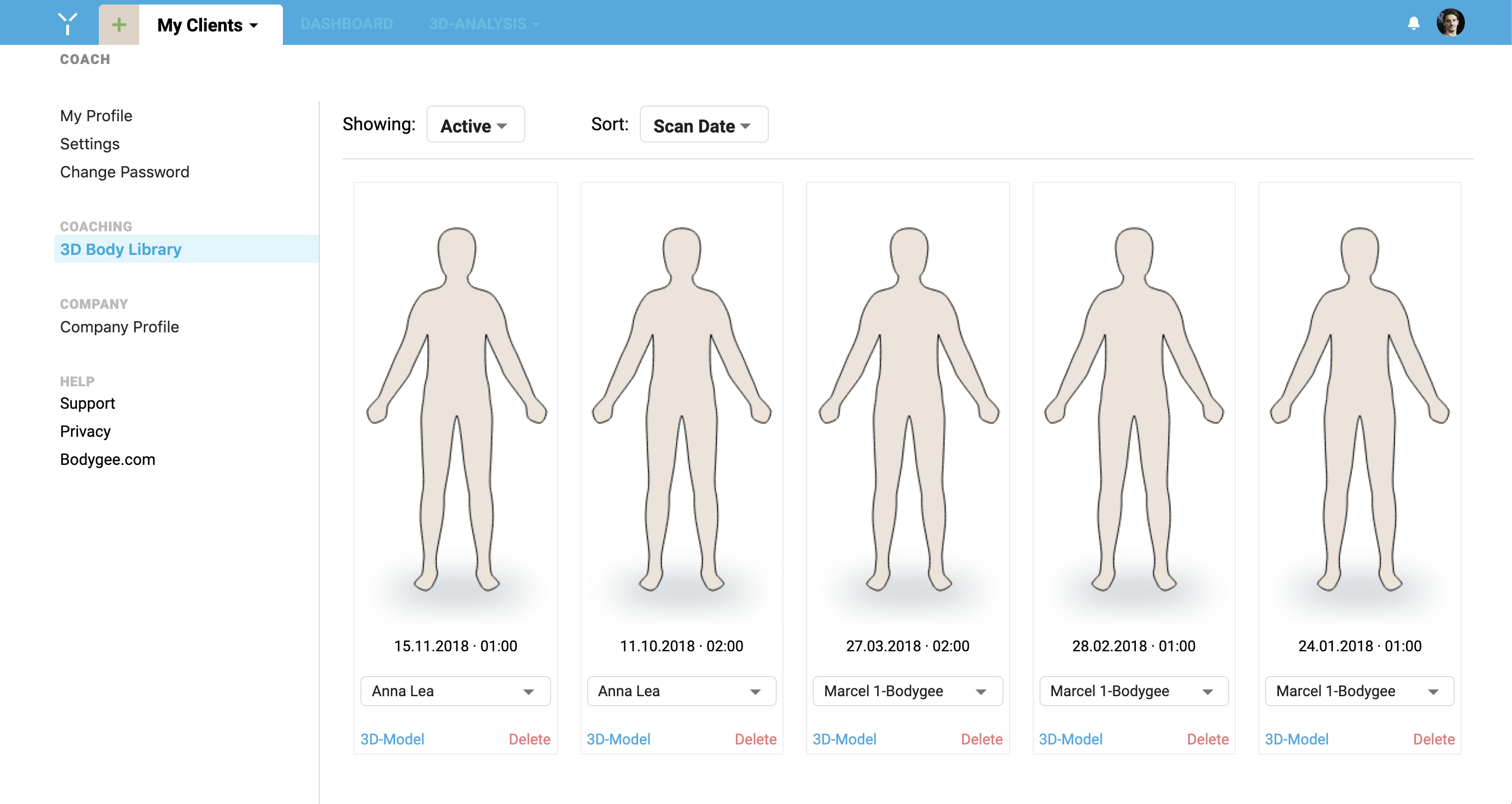Open Change Password in sidebar
Screen dimensions: 1512x804
tap(125, 172)
